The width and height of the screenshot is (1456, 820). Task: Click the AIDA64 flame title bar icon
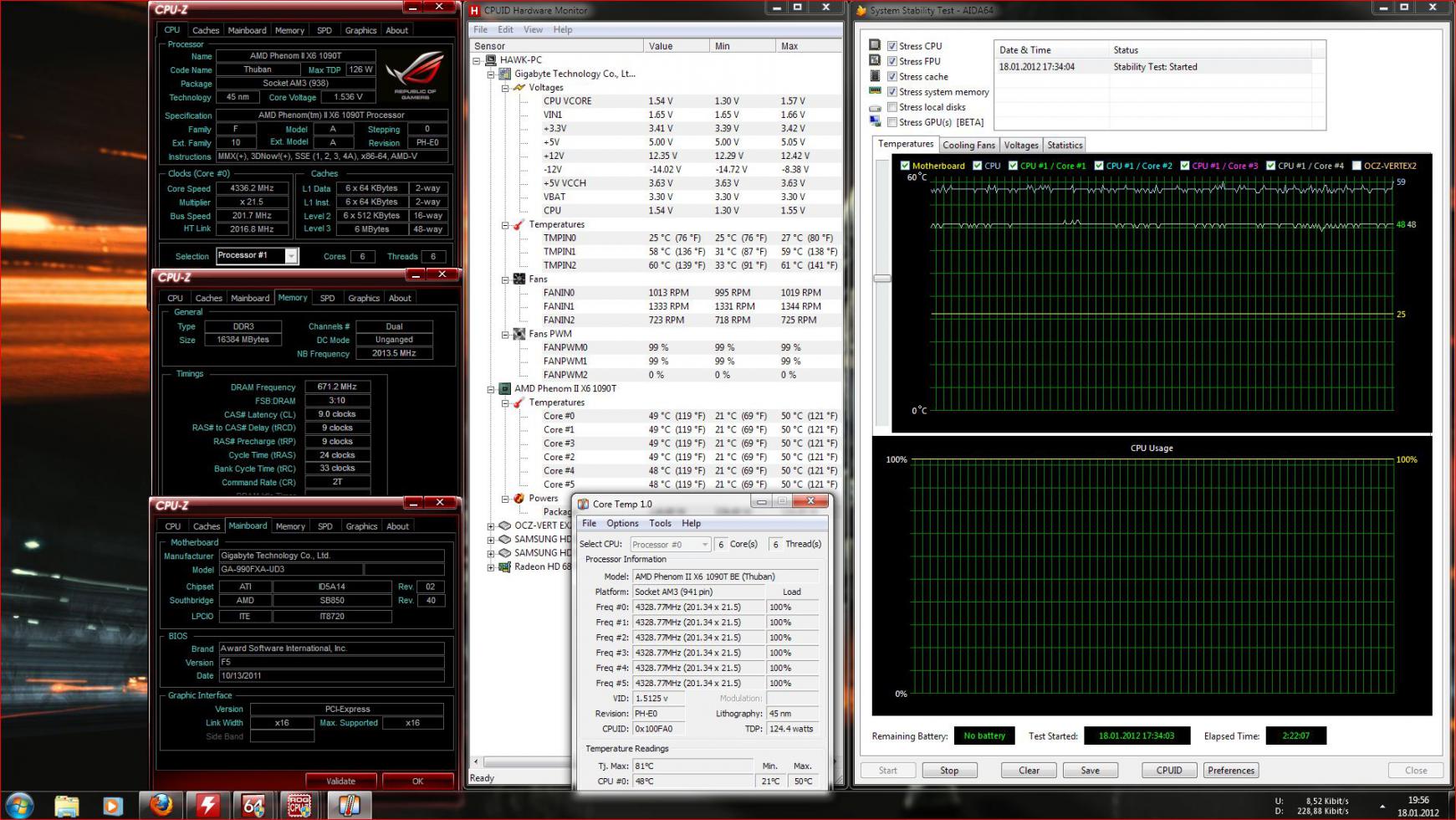click(x=861, y=10)
